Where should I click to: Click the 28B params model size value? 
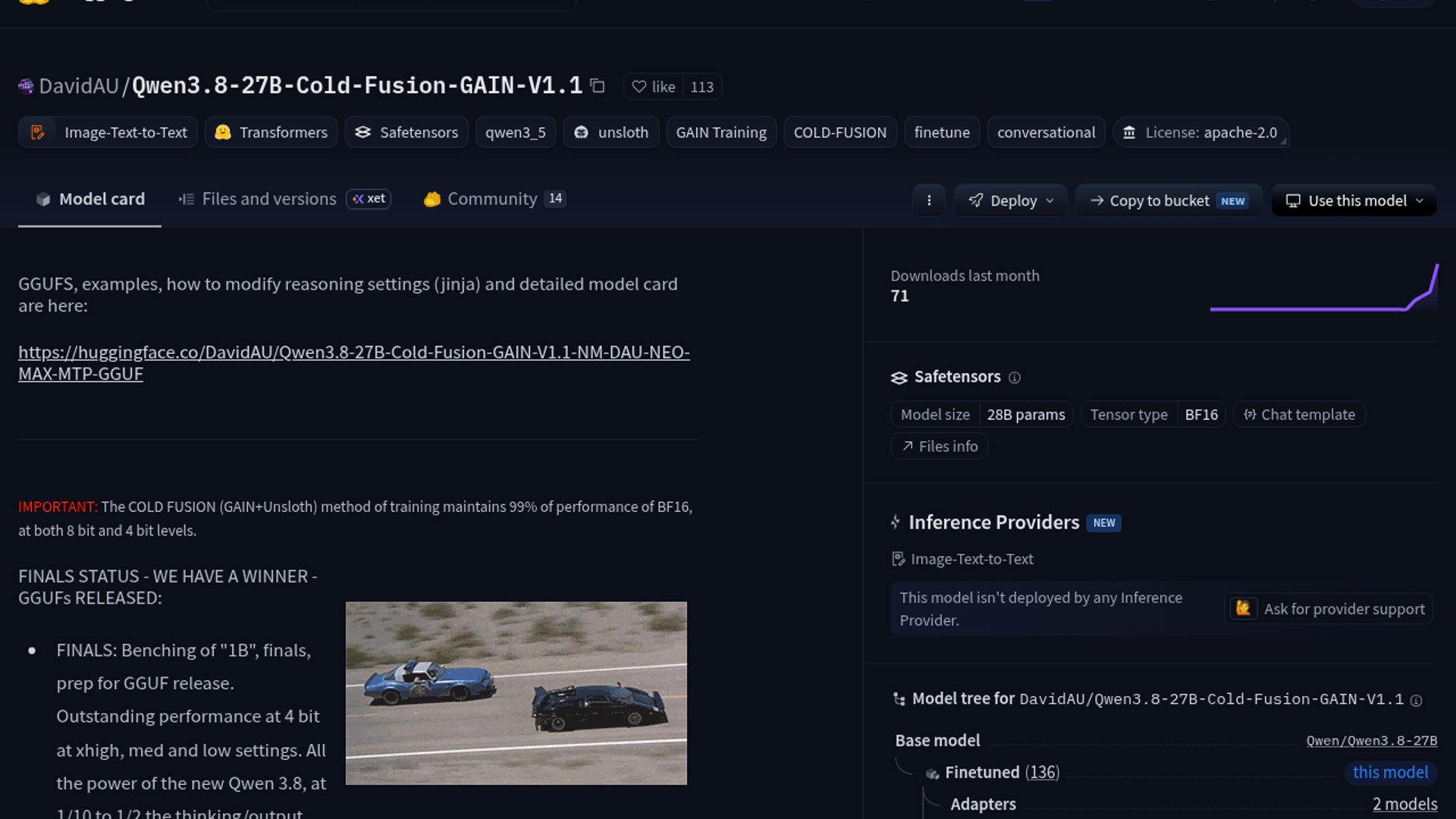click(x=1026, y=415)
